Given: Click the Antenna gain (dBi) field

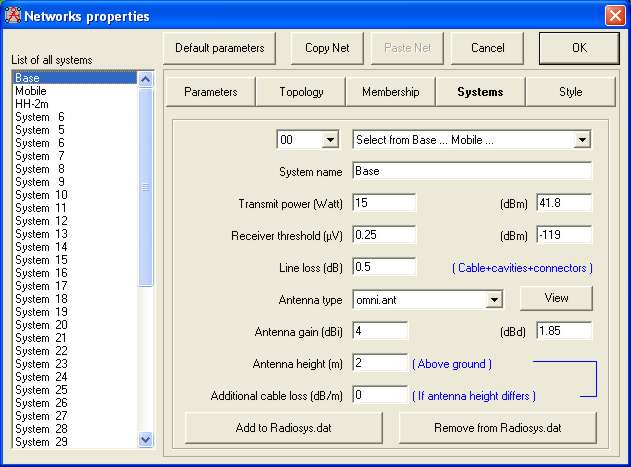Looking at the screenshot, I should [380, 331].
